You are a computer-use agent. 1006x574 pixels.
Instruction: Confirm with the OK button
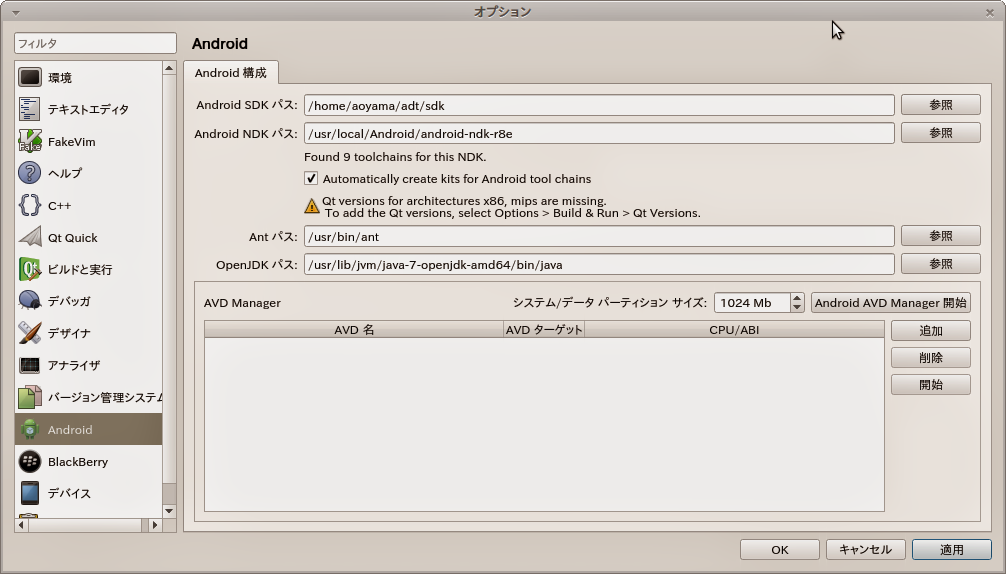(780, 550)
